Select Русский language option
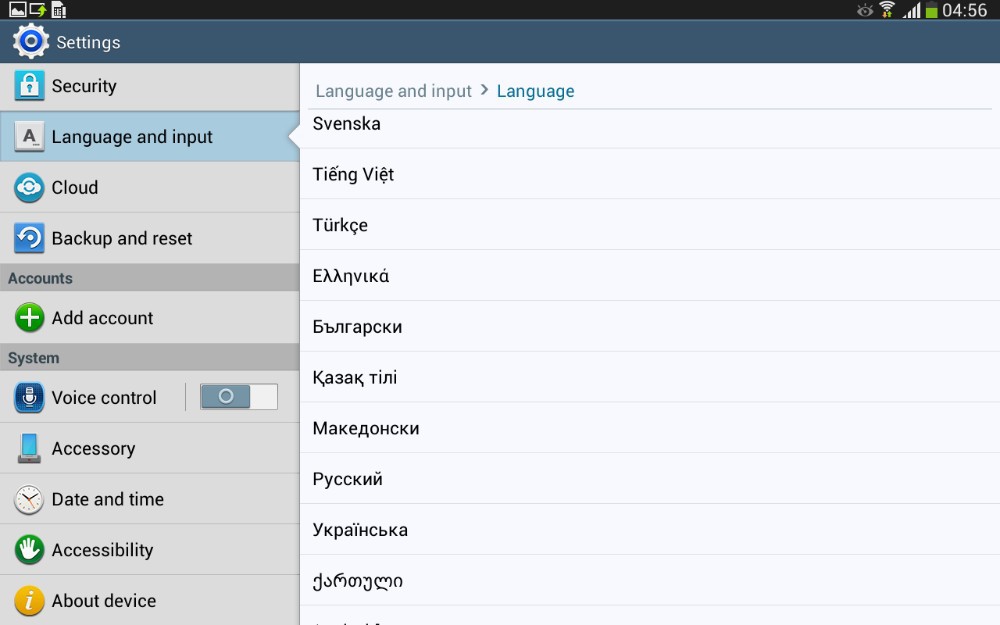This screenshot has width=1000, height=625. coord(347,479)
